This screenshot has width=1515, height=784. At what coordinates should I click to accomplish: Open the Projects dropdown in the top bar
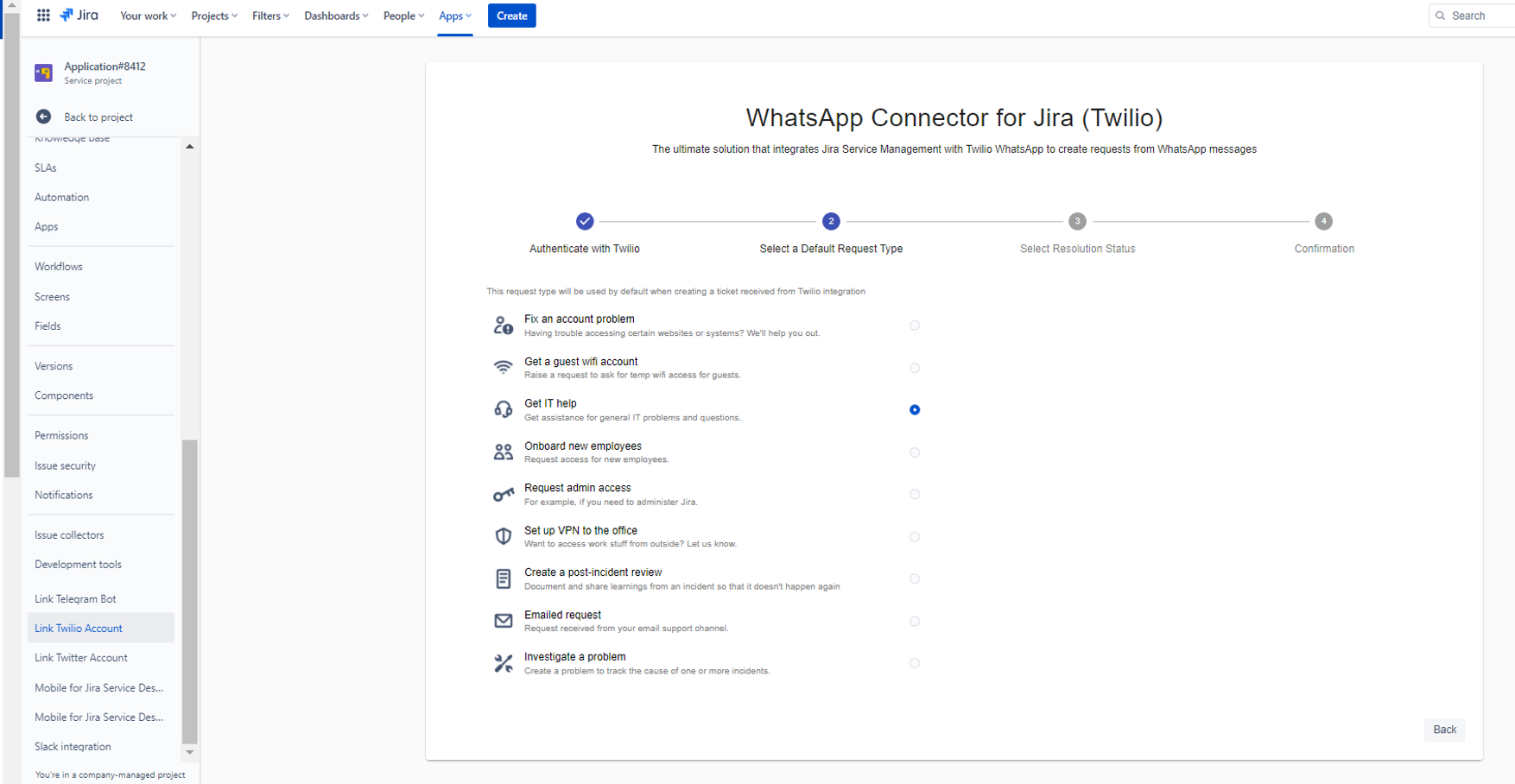pos(214,16)
